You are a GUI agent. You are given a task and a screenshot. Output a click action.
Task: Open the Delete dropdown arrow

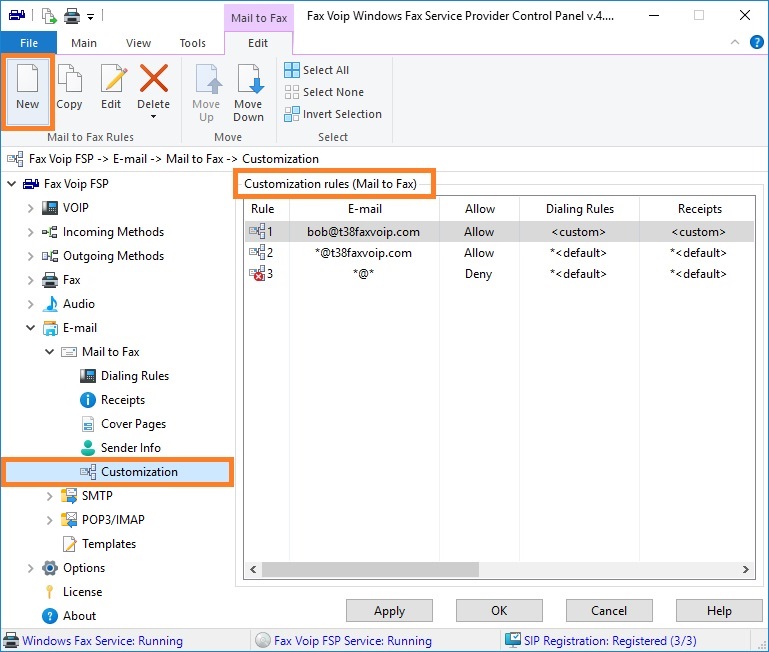pyautogui.click(x=154, y=117)
